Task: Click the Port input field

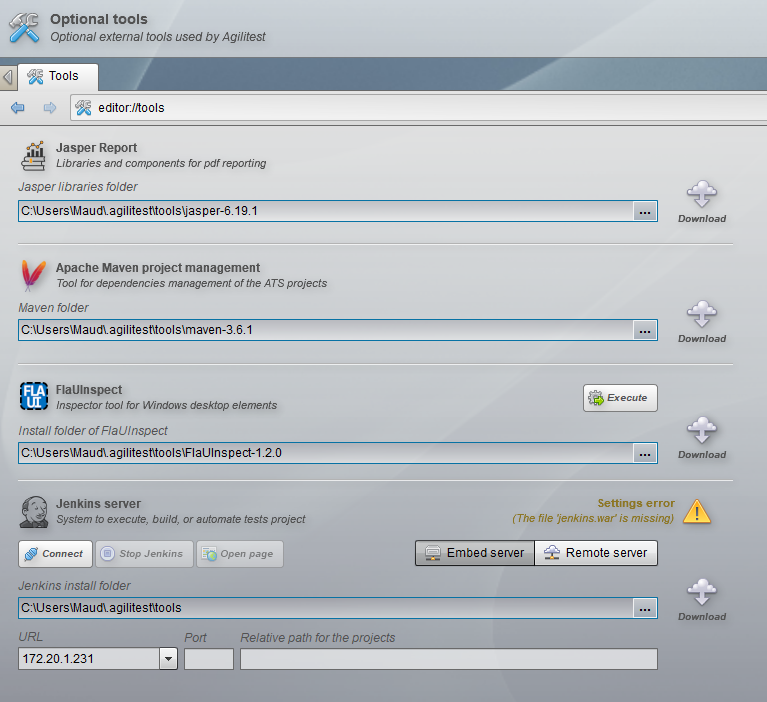Action: [x=209, y=659]
